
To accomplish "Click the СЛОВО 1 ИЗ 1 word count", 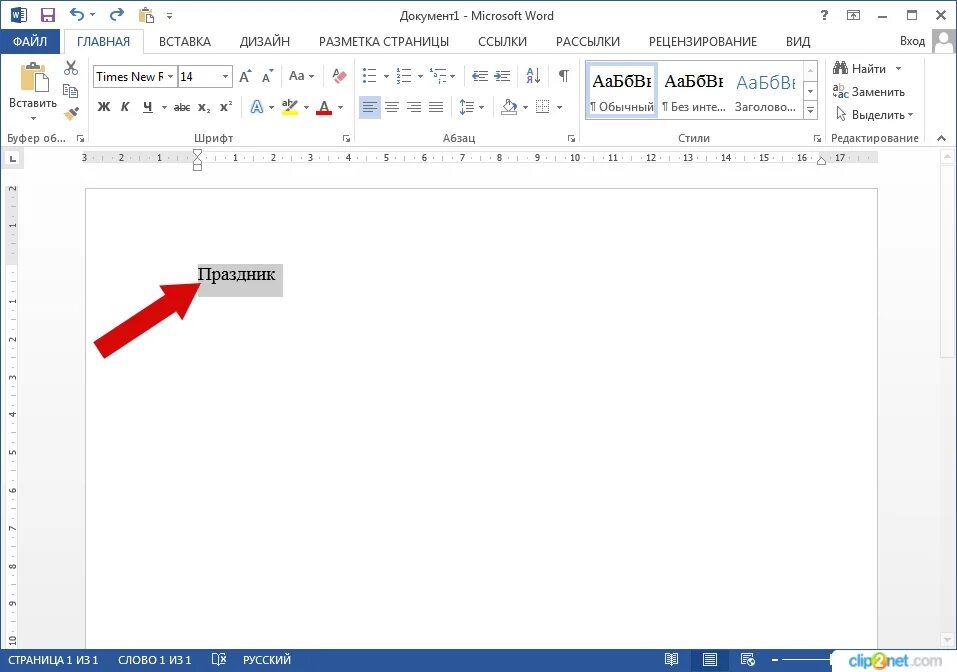I will (154, 660).
